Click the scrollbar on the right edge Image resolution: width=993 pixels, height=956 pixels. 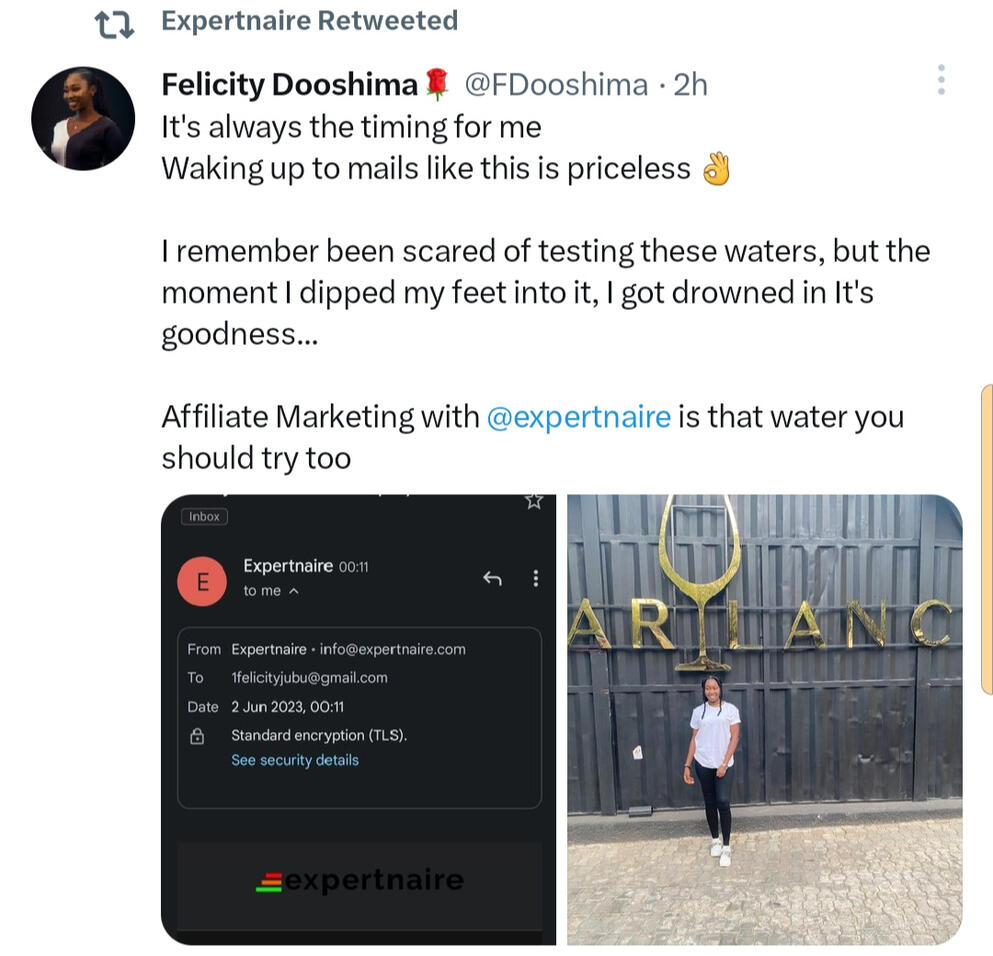coord(987,540)
